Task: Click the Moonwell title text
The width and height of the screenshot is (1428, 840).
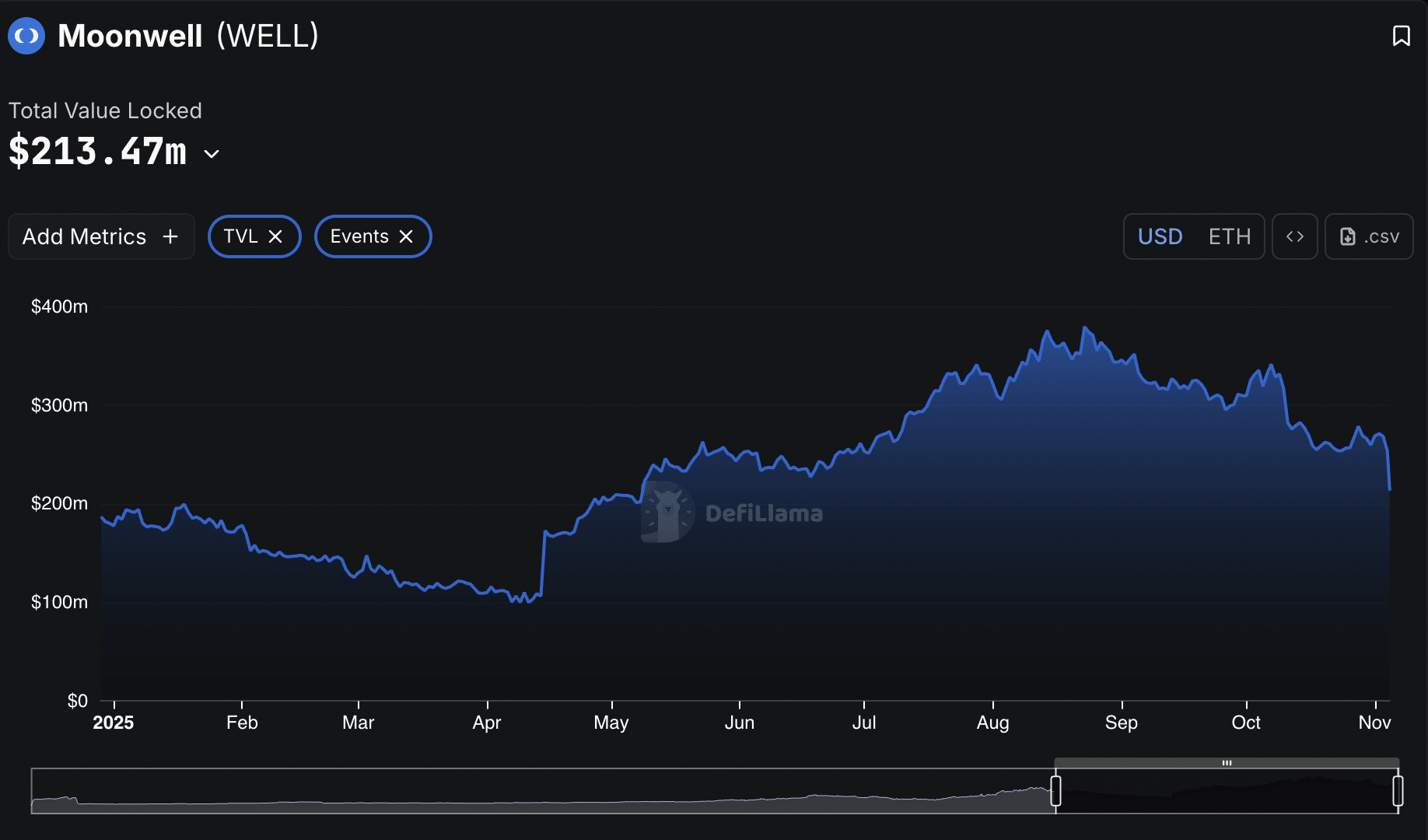Action: point(130,36)
